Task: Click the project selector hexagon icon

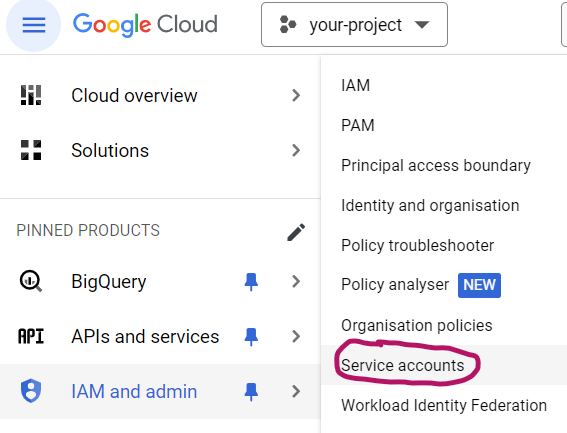Action: pos(288,25)
